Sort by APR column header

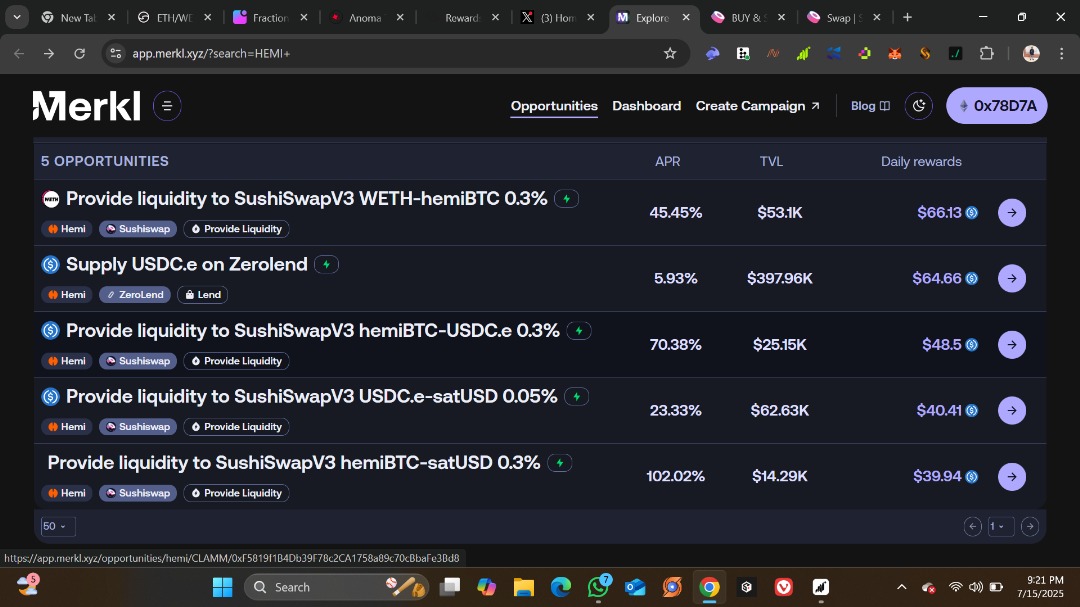667,161
